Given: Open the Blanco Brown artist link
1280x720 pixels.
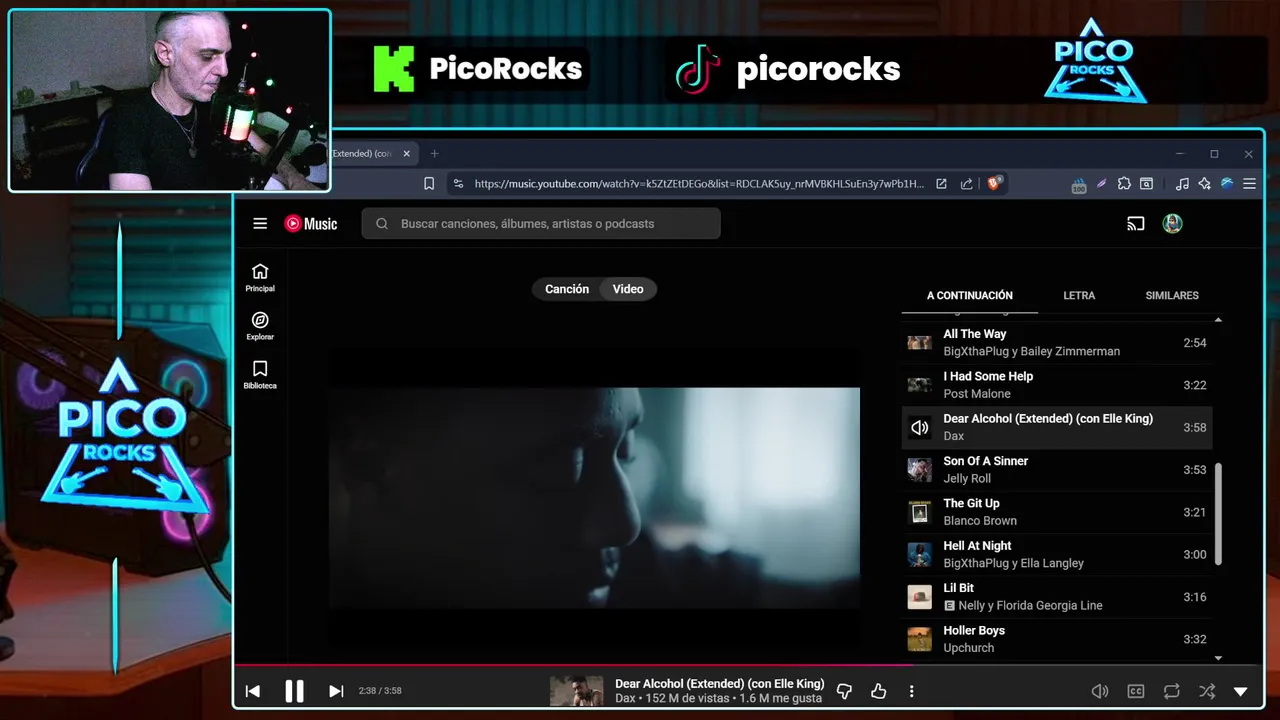Looking at the screenshot, I should tap(980, 521).
